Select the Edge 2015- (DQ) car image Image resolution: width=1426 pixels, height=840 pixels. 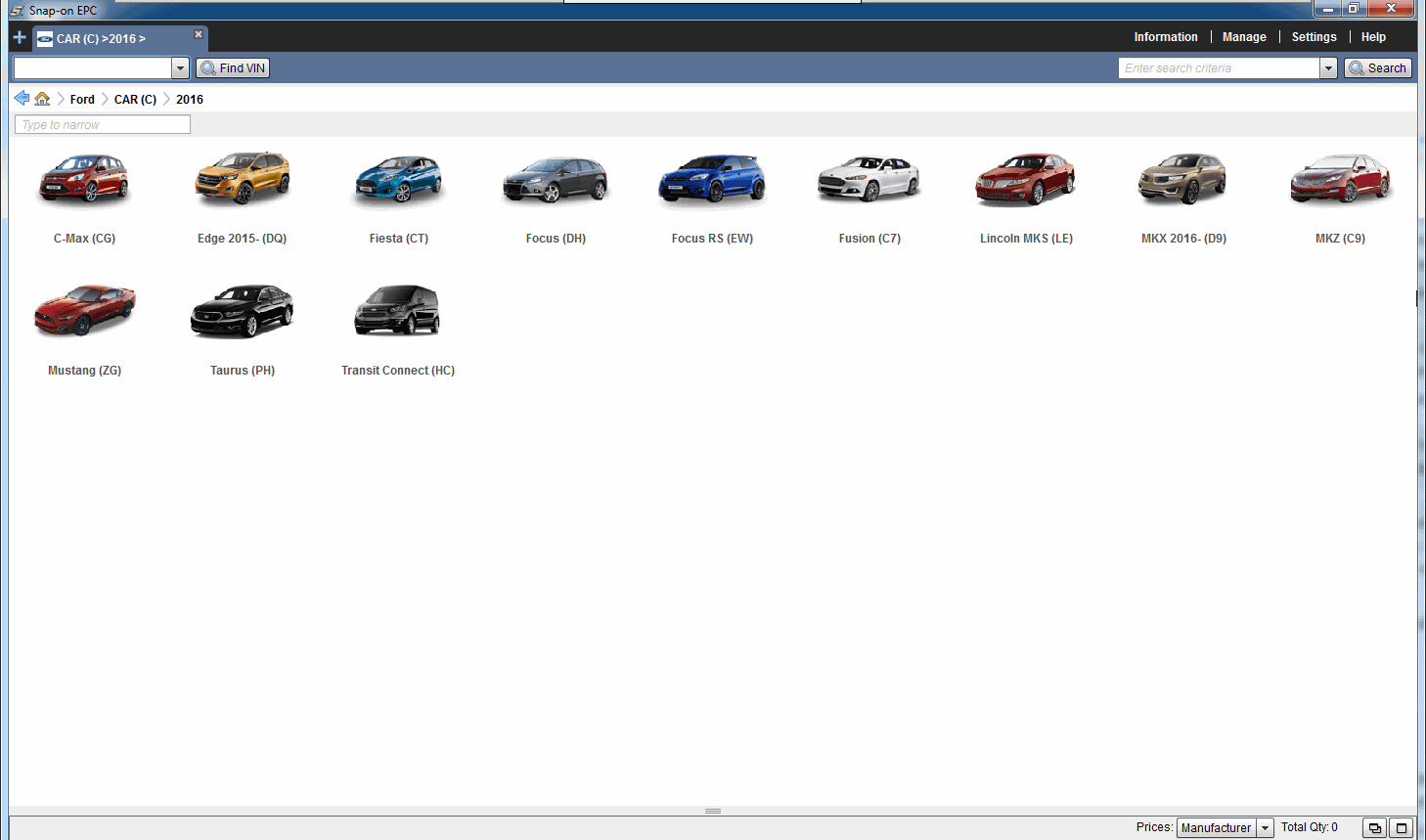point(243,178)
